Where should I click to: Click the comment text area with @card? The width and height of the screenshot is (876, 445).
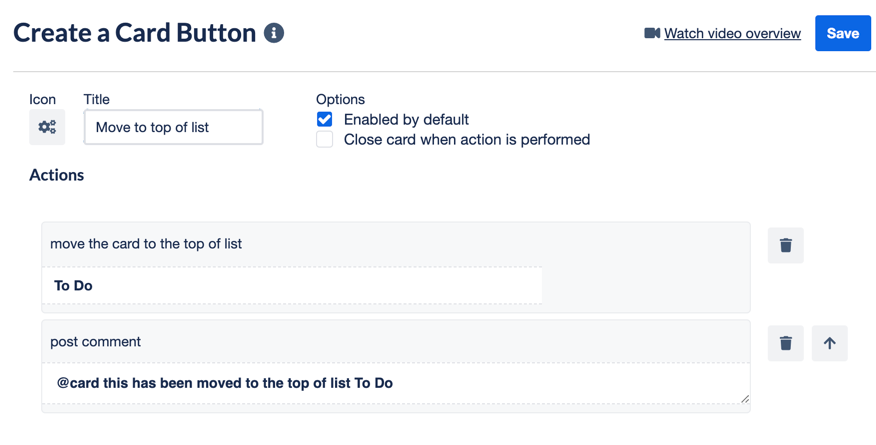pos(396,383)
